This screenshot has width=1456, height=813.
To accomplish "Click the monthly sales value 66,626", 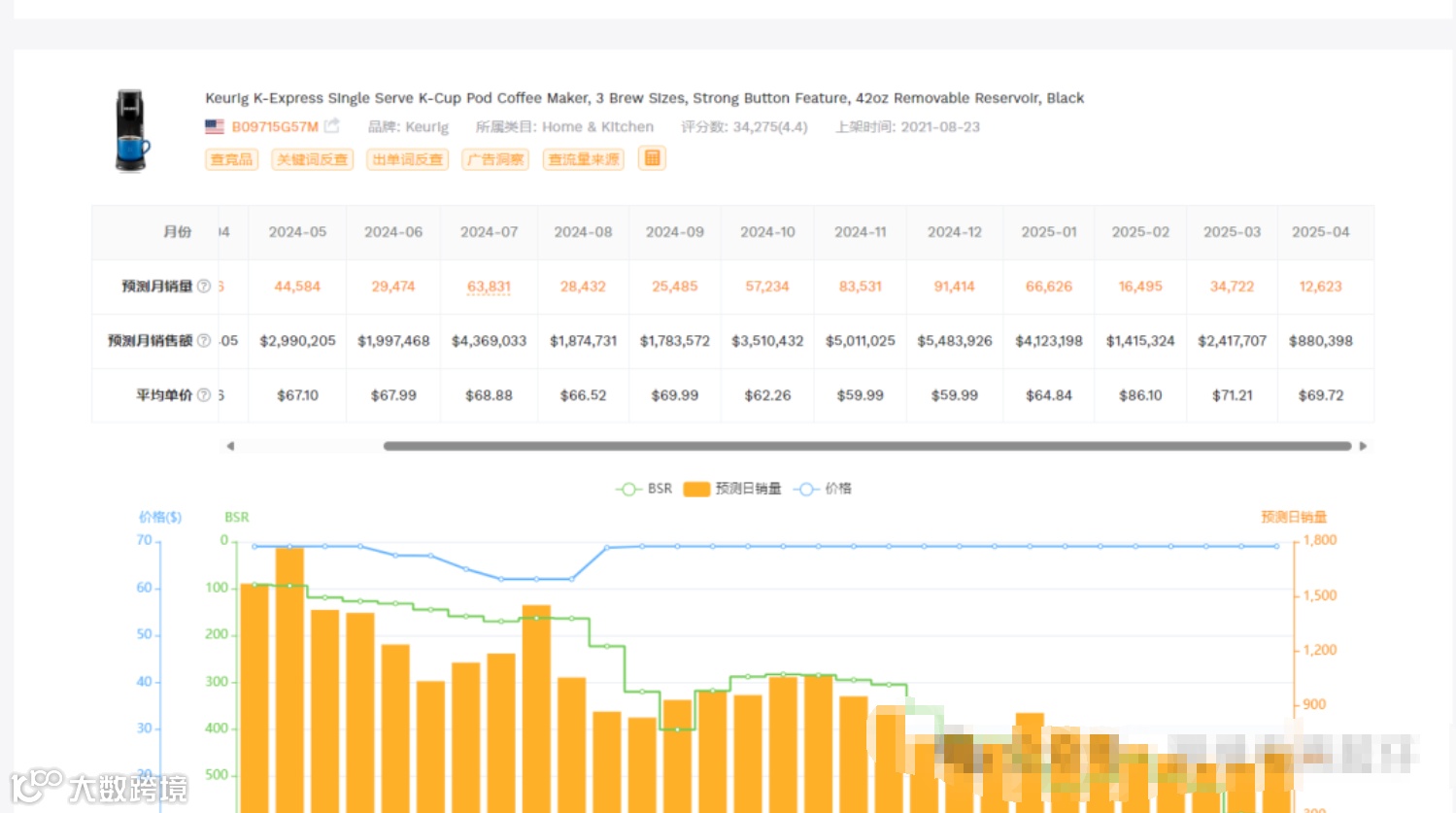I will click(x=1049, y=287).
